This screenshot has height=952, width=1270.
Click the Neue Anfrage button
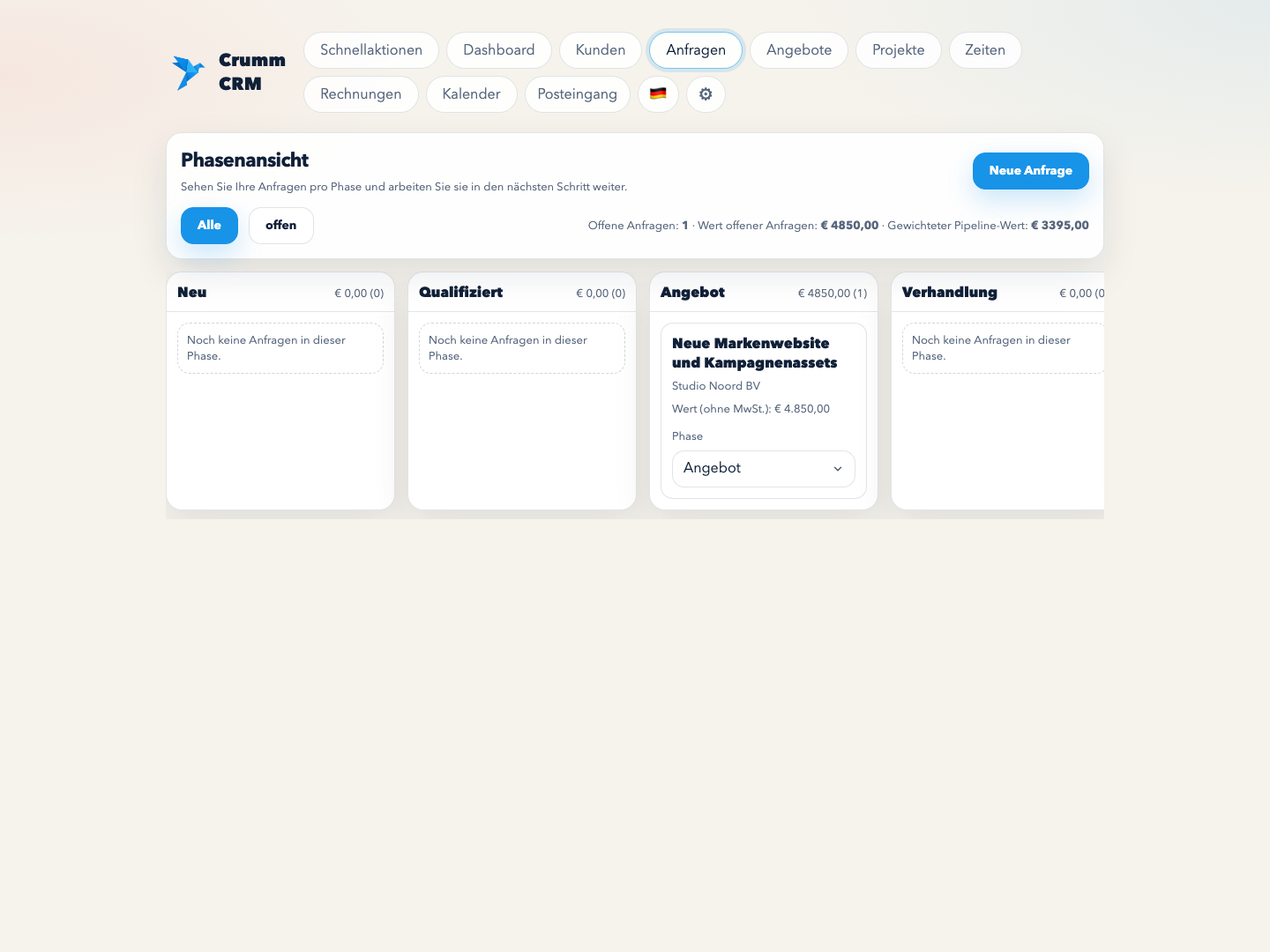(1030, 171)
